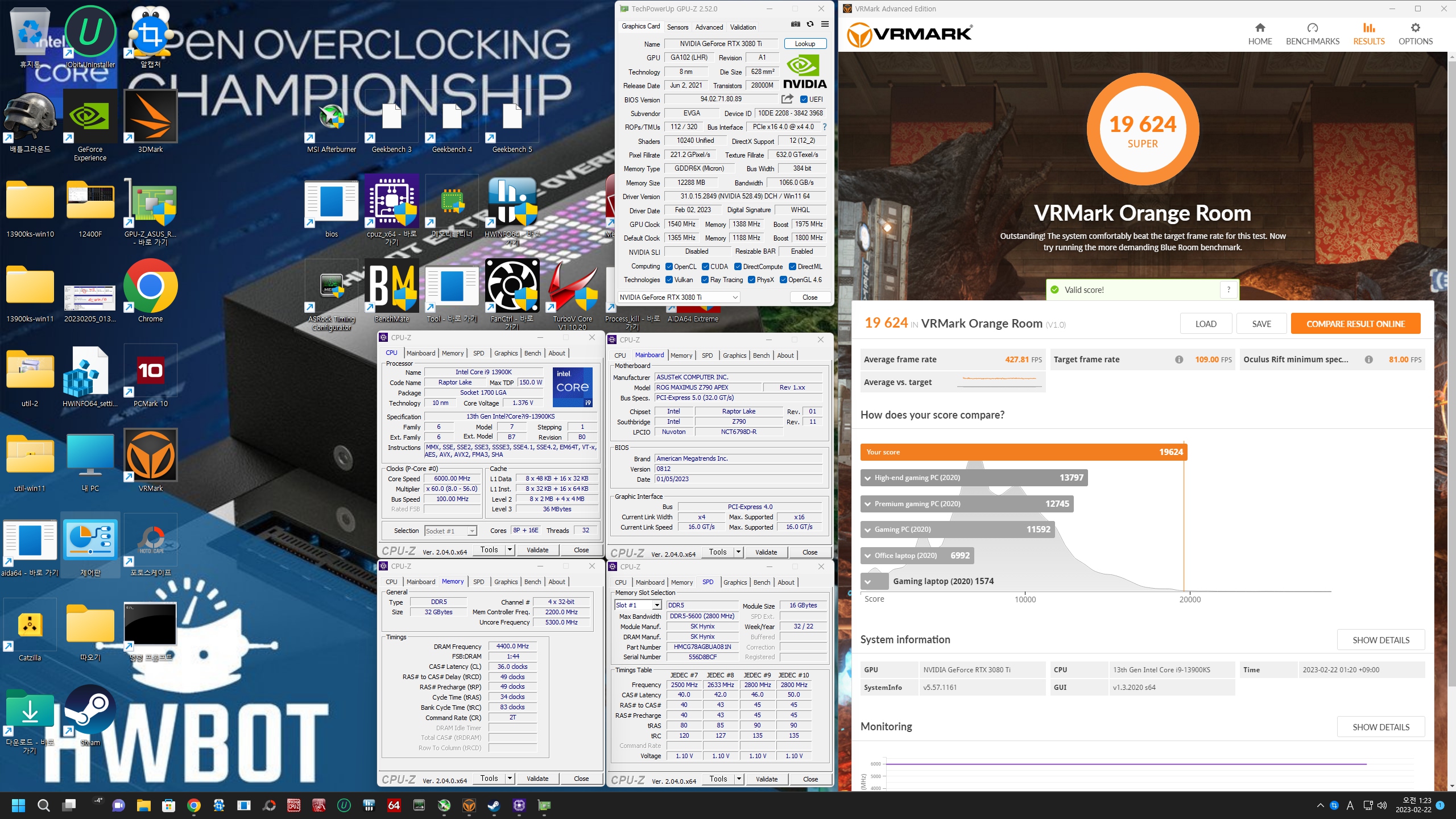Click the Bus Interface question mark icon

click(x=824, y=127)
